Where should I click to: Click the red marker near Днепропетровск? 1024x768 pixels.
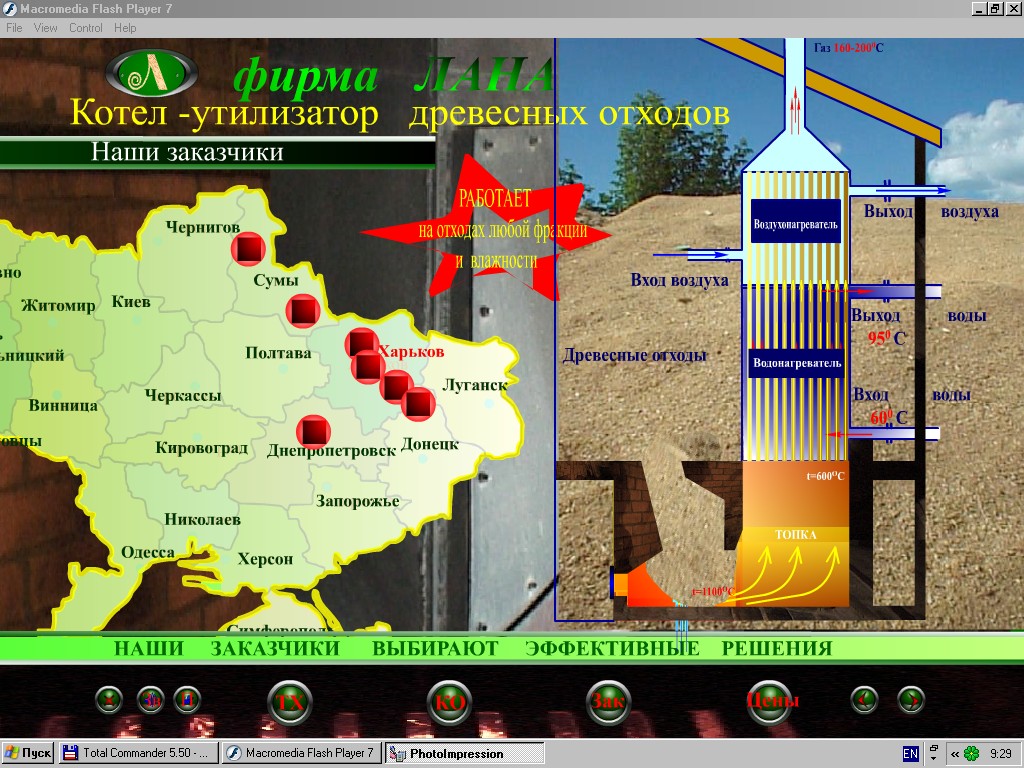tap(314, 431)
